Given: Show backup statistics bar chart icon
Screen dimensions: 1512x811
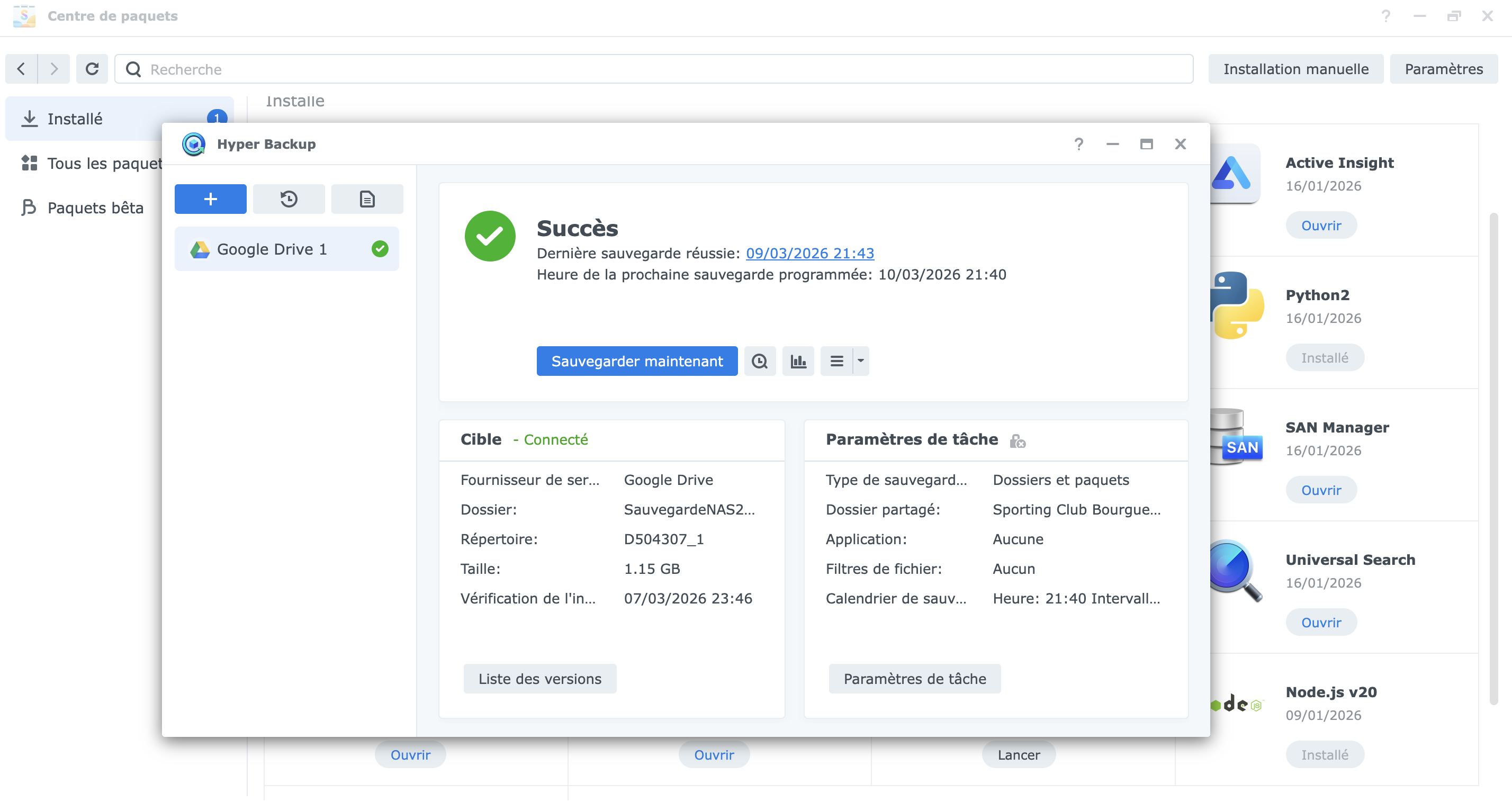Looking at the screenshot, I should [798, 361].
